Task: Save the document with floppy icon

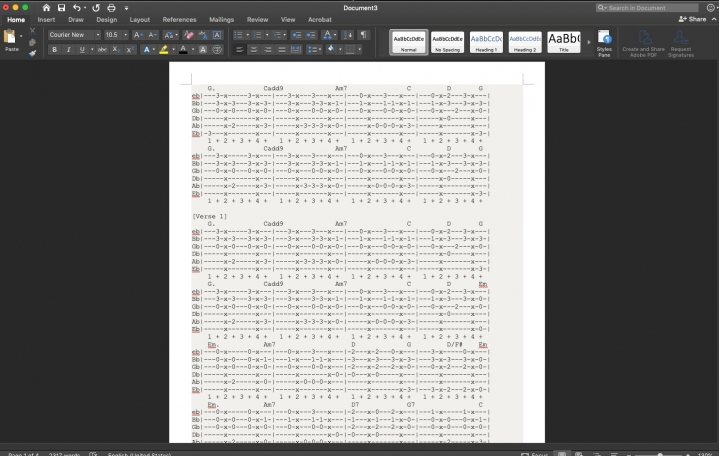Action: [x=61, y=8]
